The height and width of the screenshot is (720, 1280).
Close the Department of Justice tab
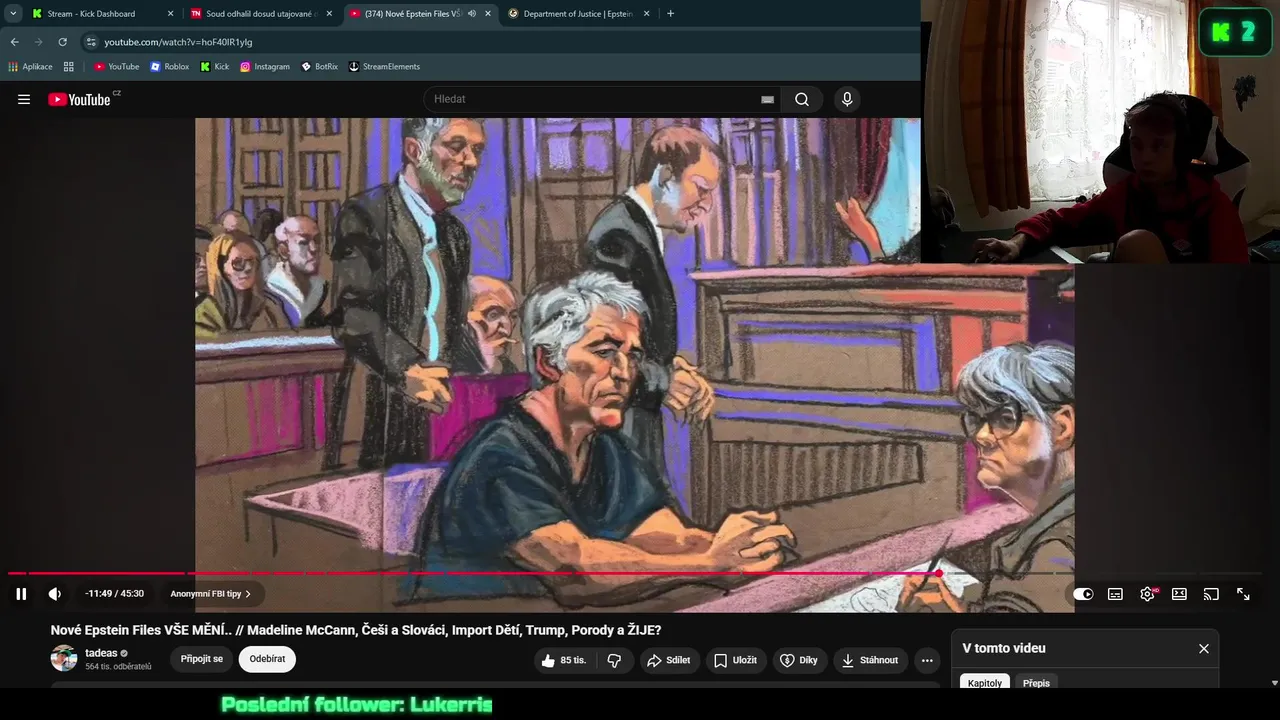pyautogui.click(x=647, y=14)
